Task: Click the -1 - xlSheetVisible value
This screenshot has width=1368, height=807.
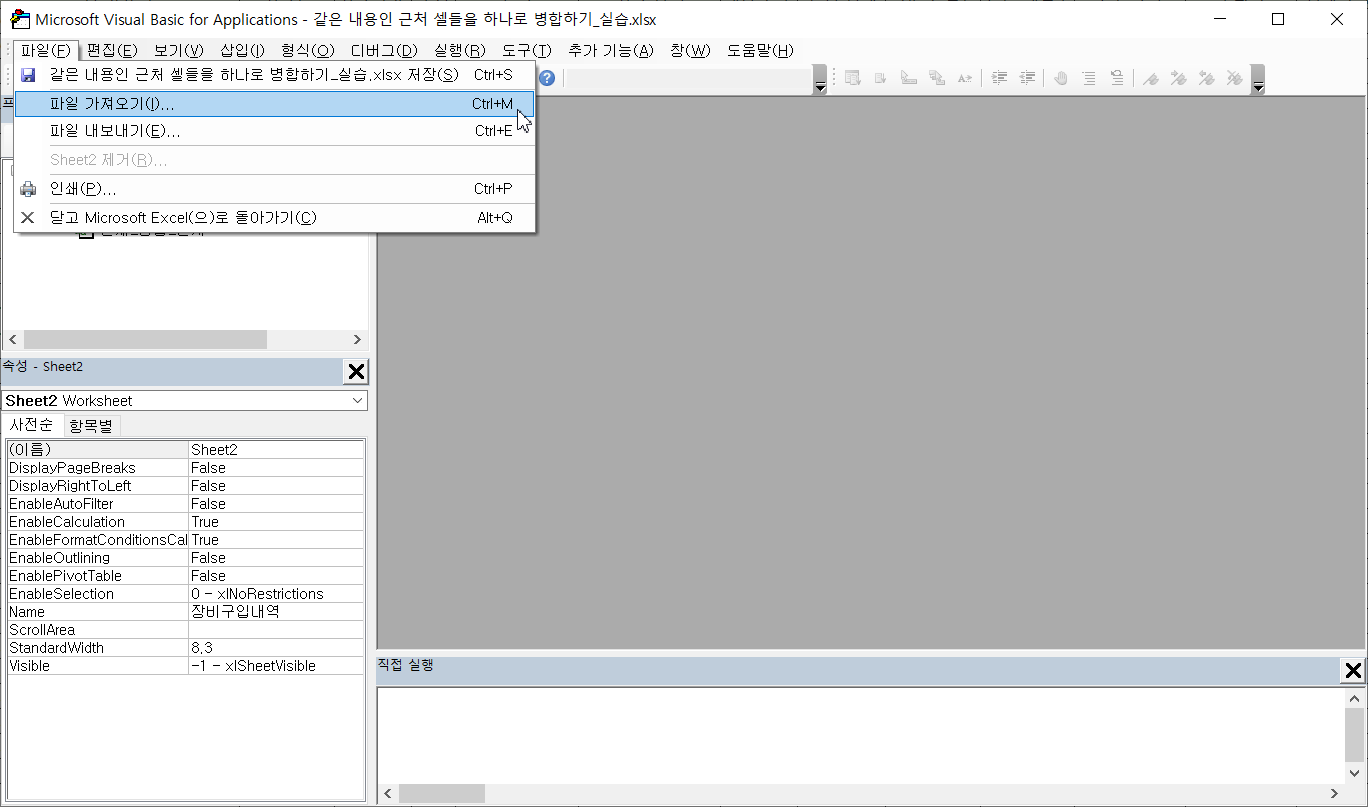Action: click(276, 665)
